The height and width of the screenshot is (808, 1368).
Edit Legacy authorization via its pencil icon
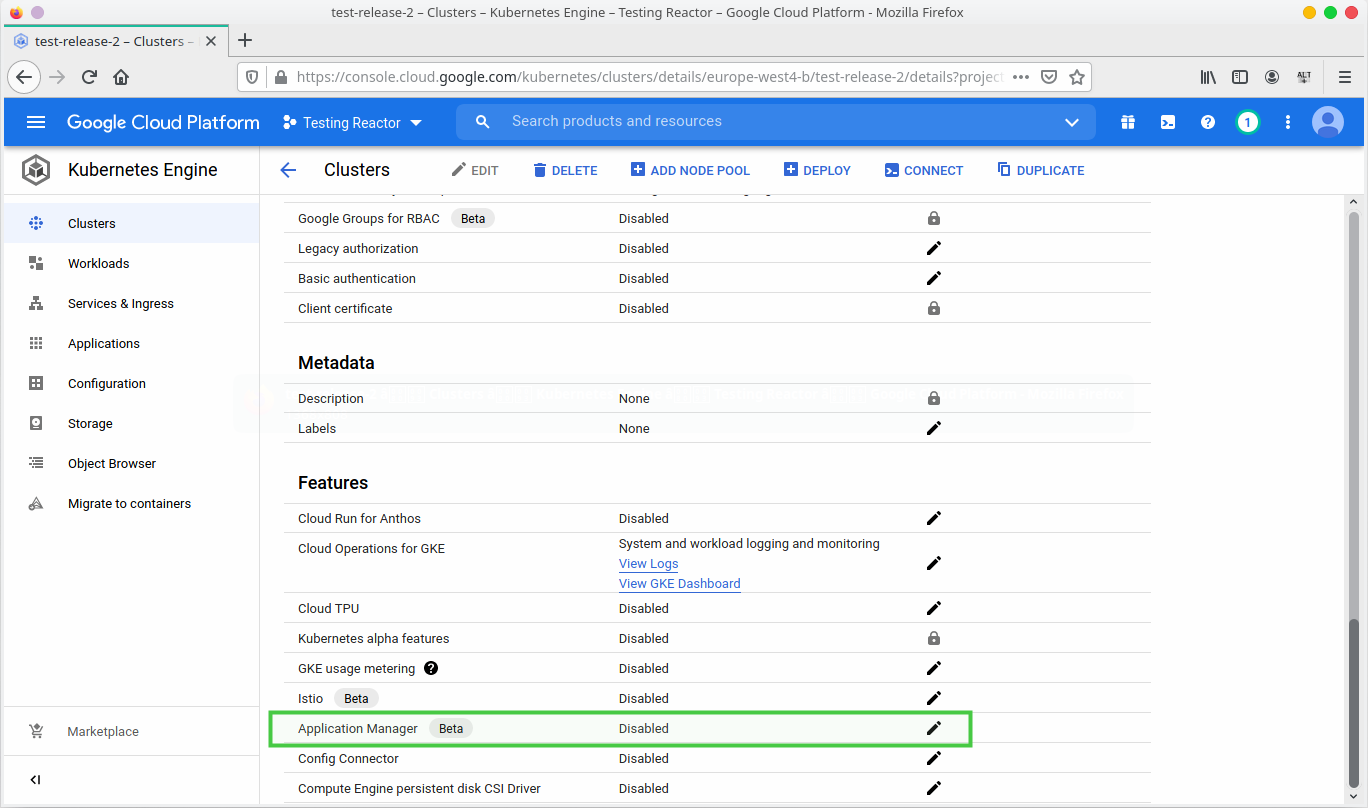934,248
